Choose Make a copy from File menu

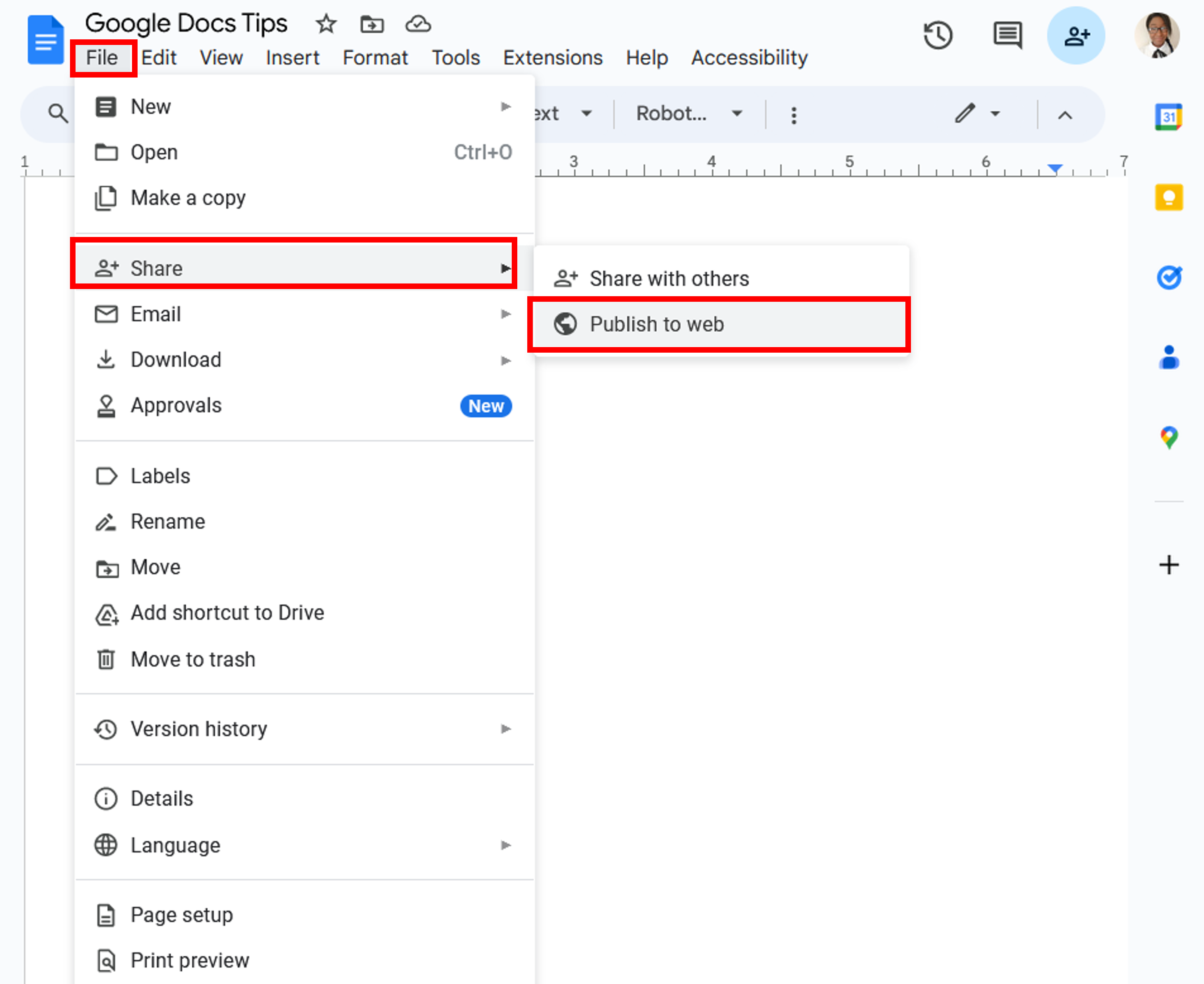[x=188, y=198]
